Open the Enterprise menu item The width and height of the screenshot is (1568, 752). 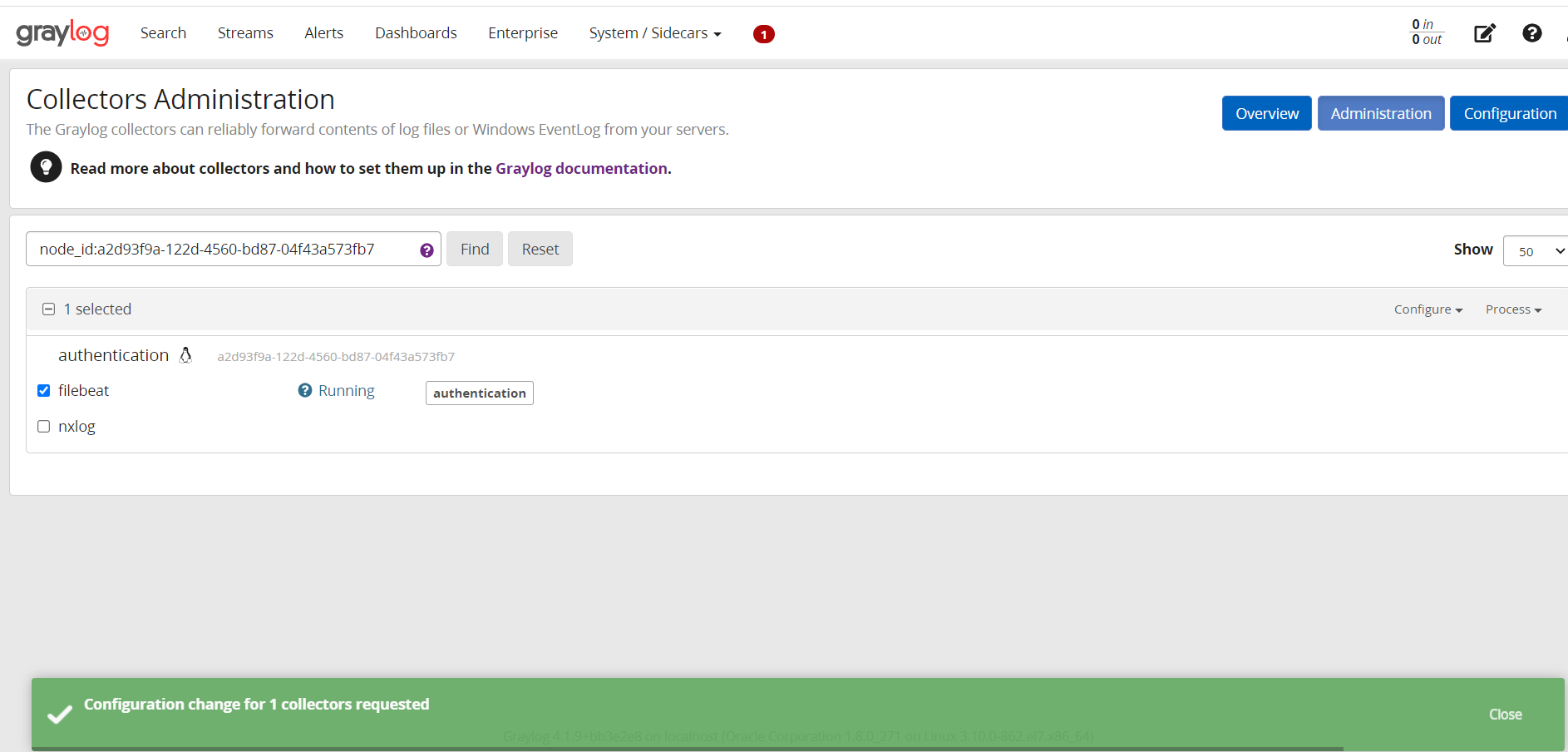click(x=523, y=33)
